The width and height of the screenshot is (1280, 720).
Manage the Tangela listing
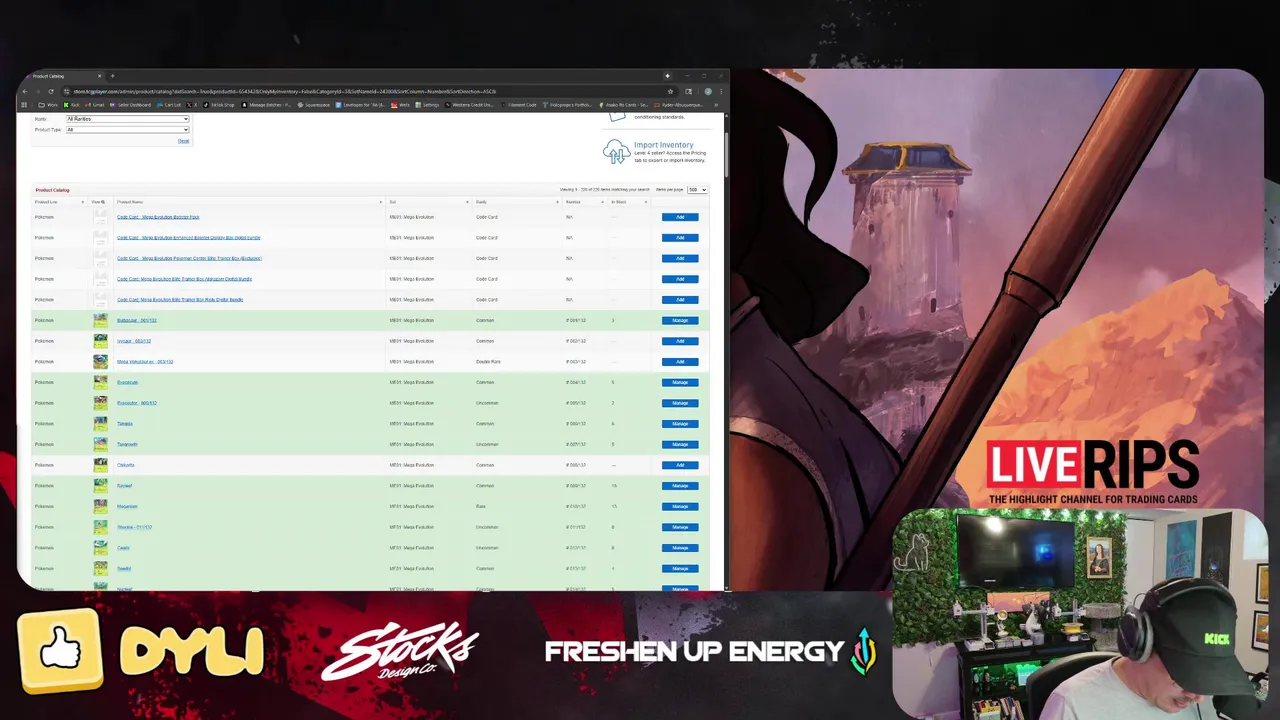click(x=680, y=424)
